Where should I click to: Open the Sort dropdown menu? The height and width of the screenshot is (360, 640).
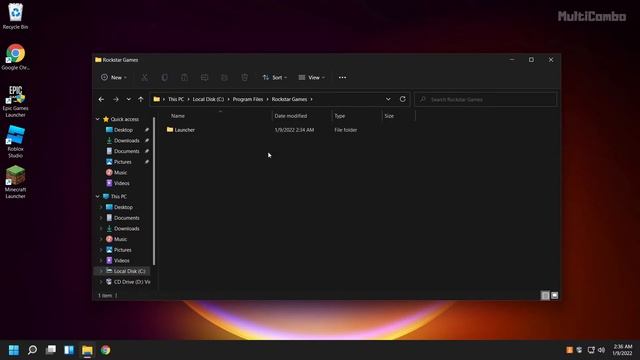pos(275,78)
